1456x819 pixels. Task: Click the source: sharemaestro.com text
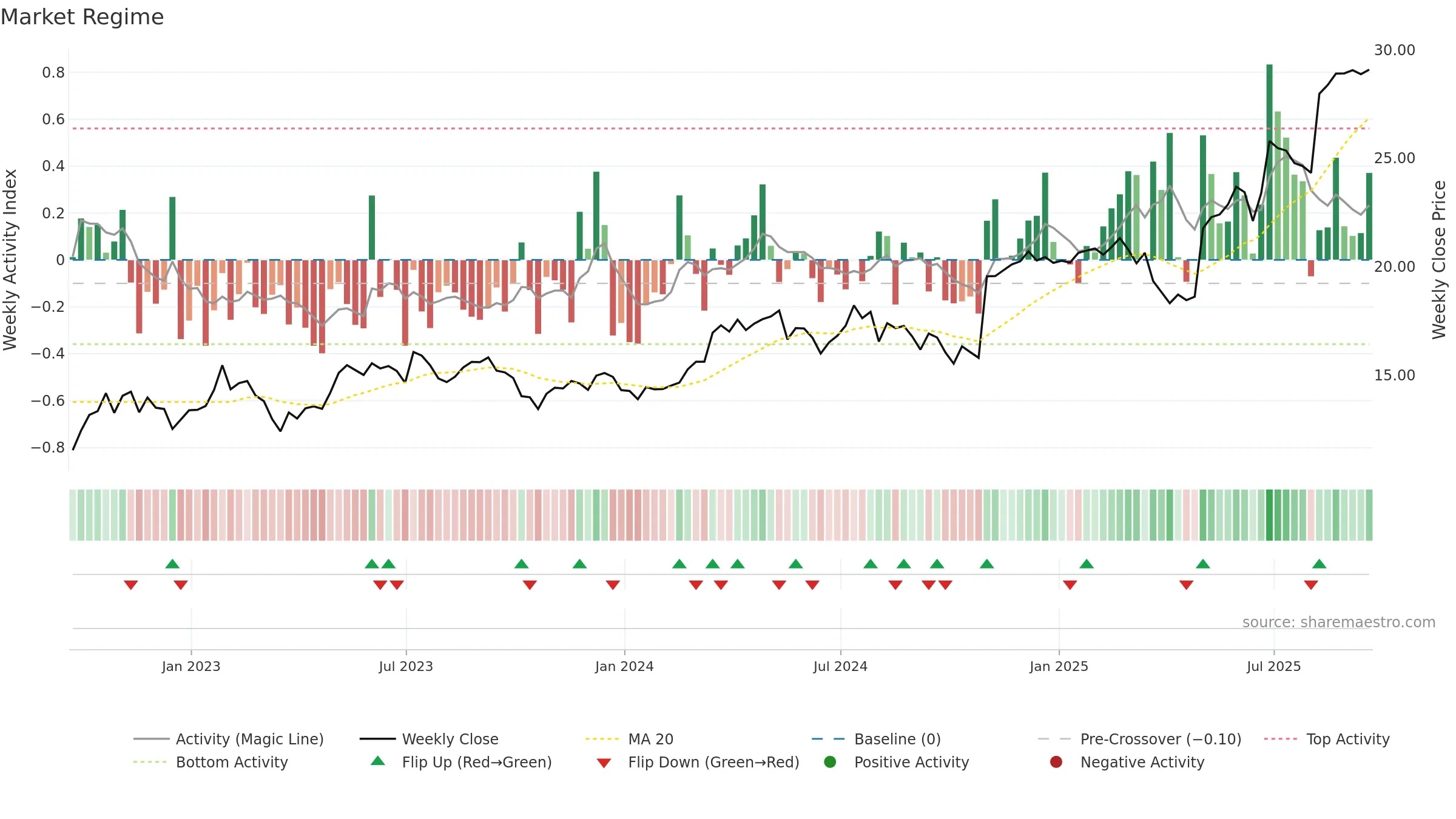click(x=1339, y=622)
